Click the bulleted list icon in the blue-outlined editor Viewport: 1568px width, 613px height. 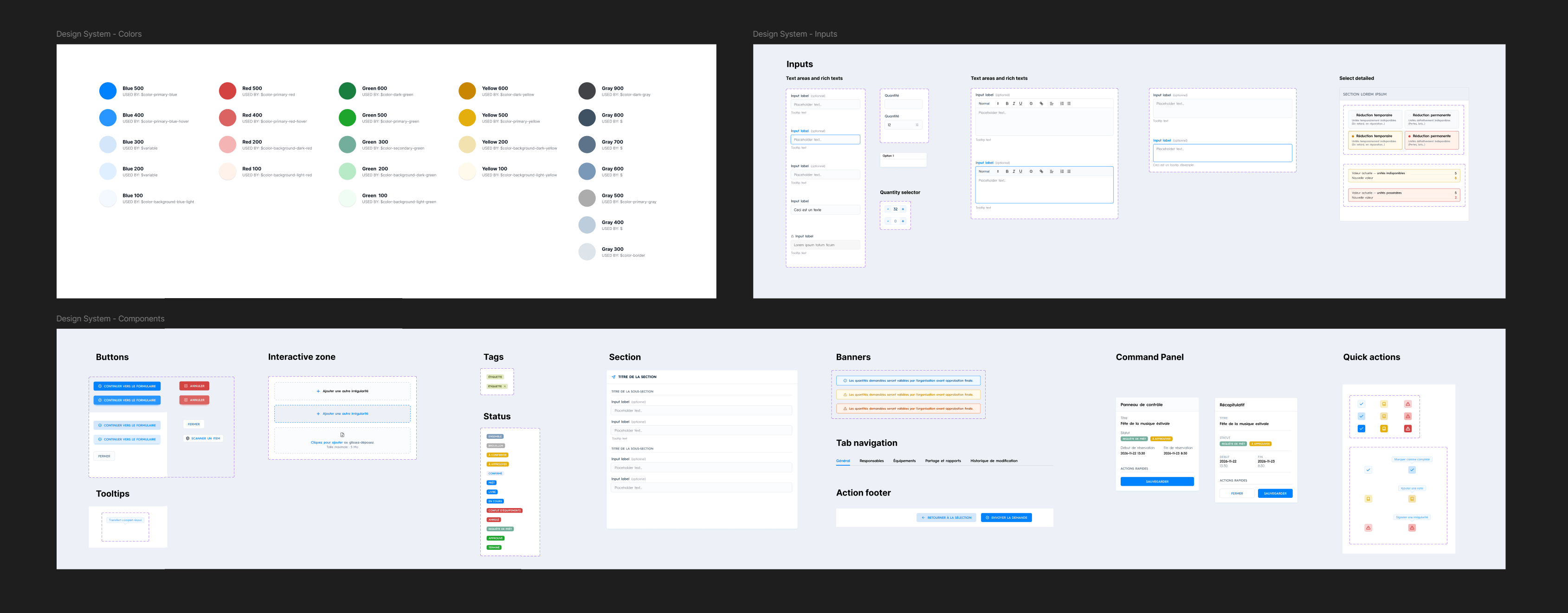point(1069,172)
